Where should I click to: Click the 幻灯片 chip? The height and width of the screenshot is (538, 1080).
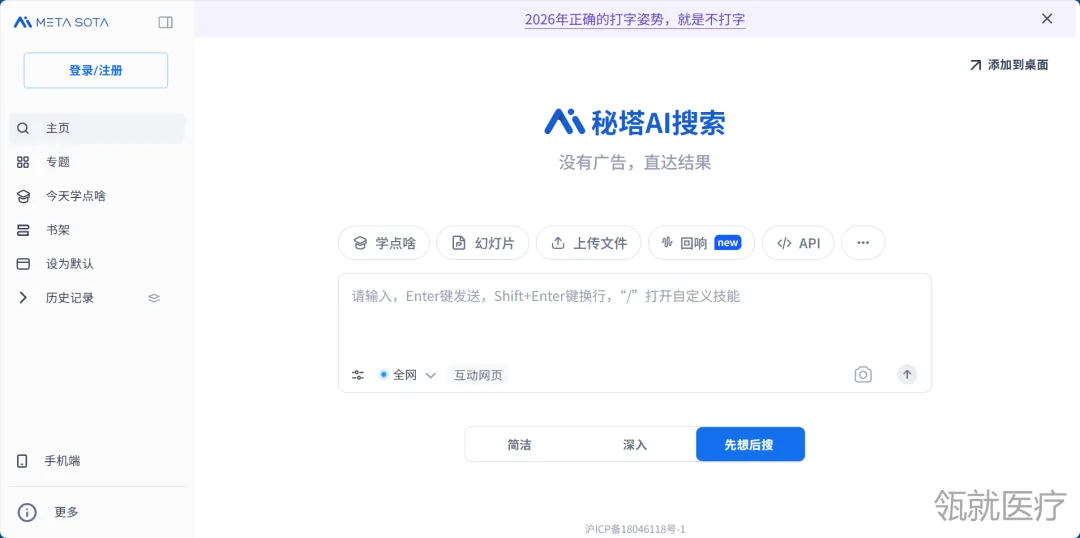(x=483, y=242)
